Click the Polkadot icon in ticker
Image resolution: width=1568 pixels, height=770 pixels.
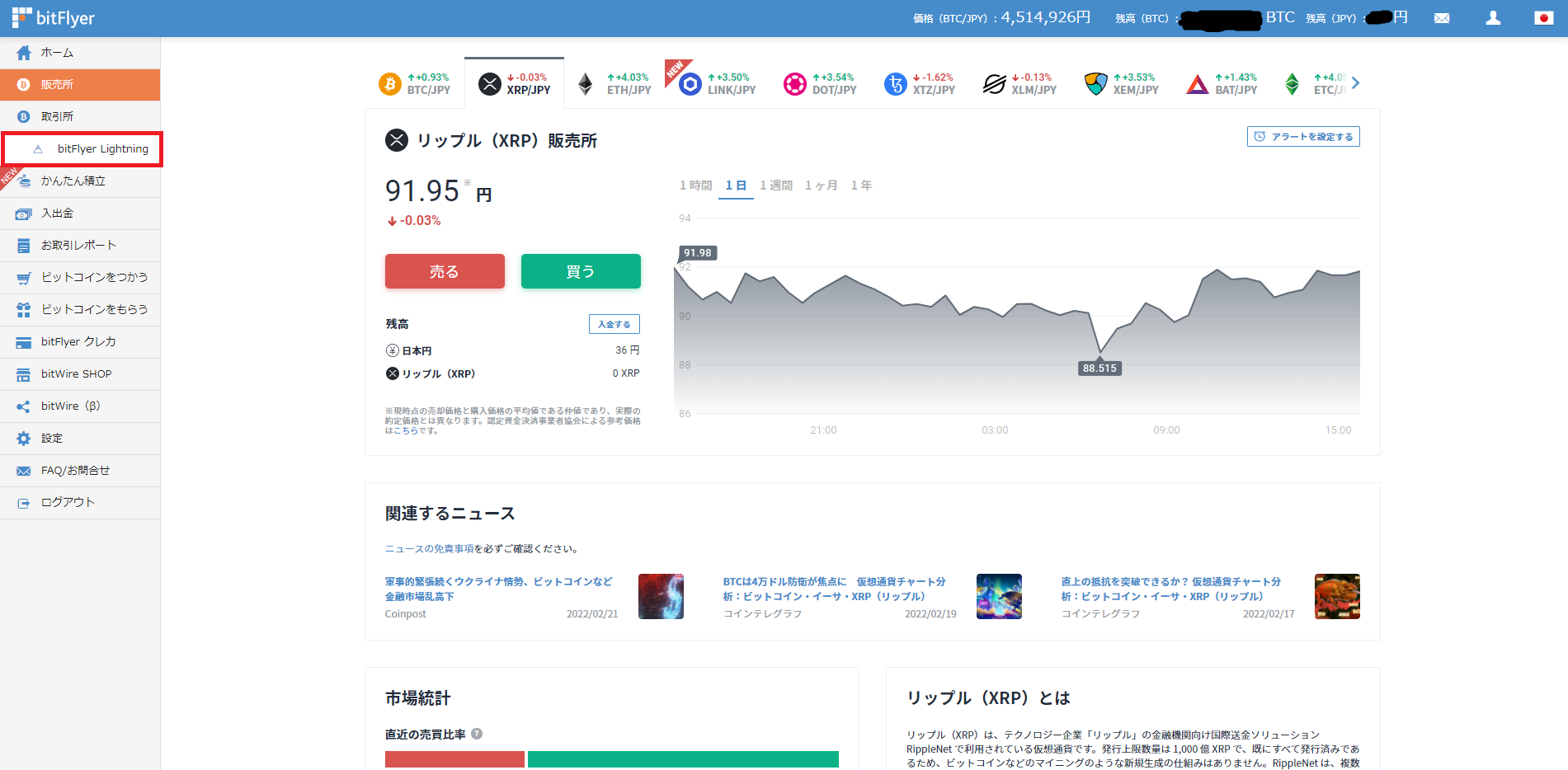click(795, 84)
